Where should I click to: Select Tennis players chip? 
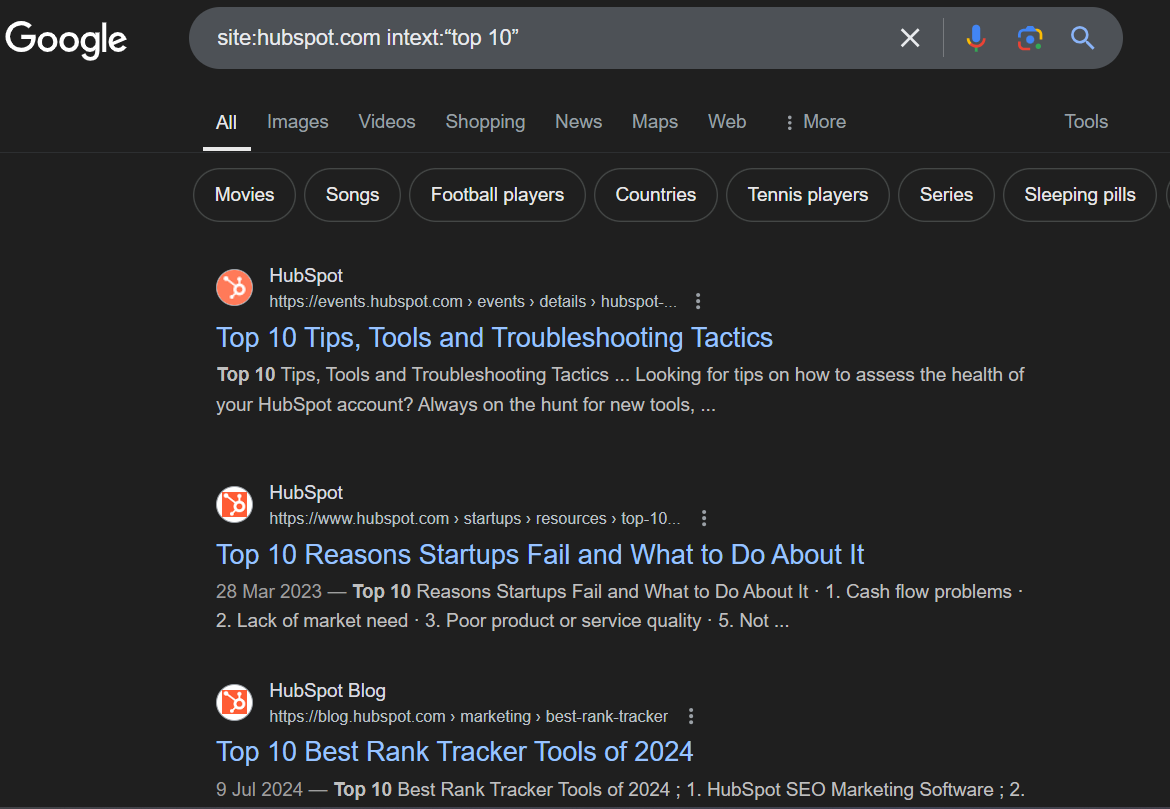[807, 195]
